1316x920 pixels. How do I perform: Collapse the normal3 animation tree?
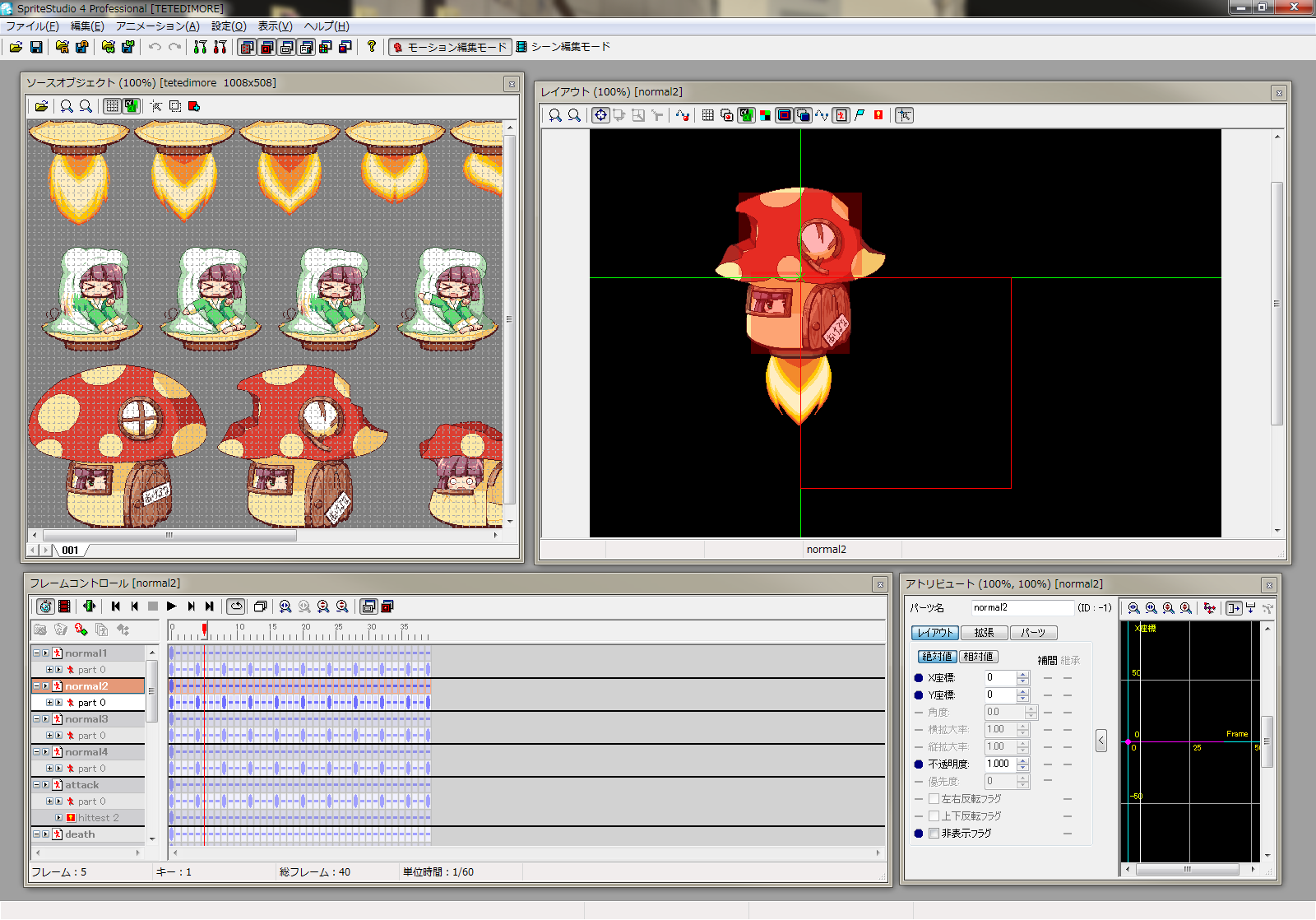click(x=36, y=719)
